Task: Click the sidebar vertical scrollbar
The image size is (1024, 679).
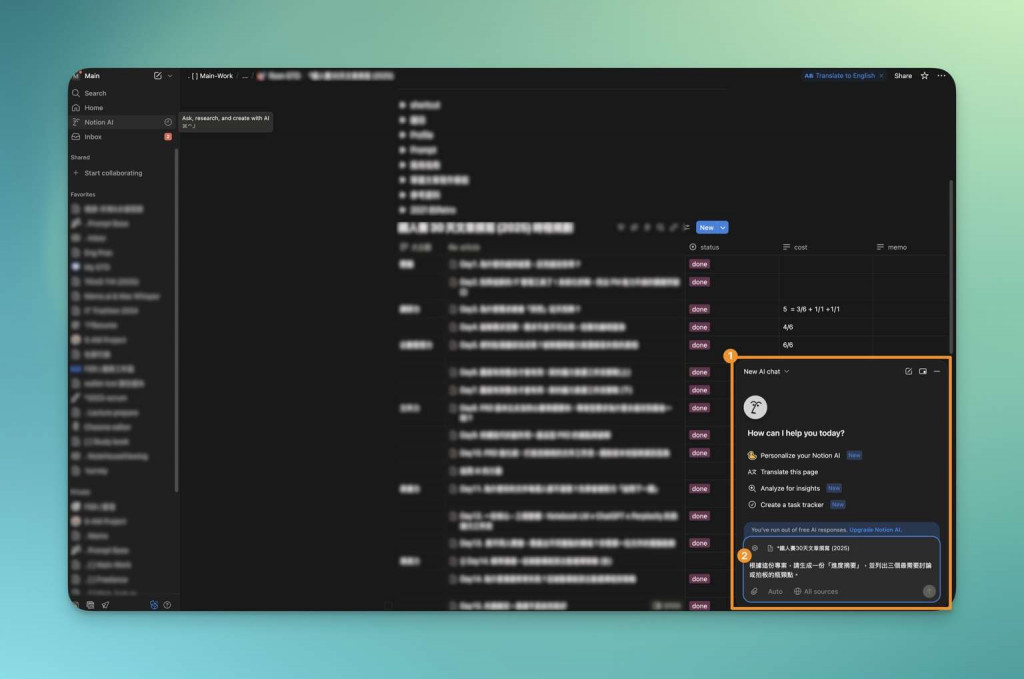Action: tap(176, 320)
